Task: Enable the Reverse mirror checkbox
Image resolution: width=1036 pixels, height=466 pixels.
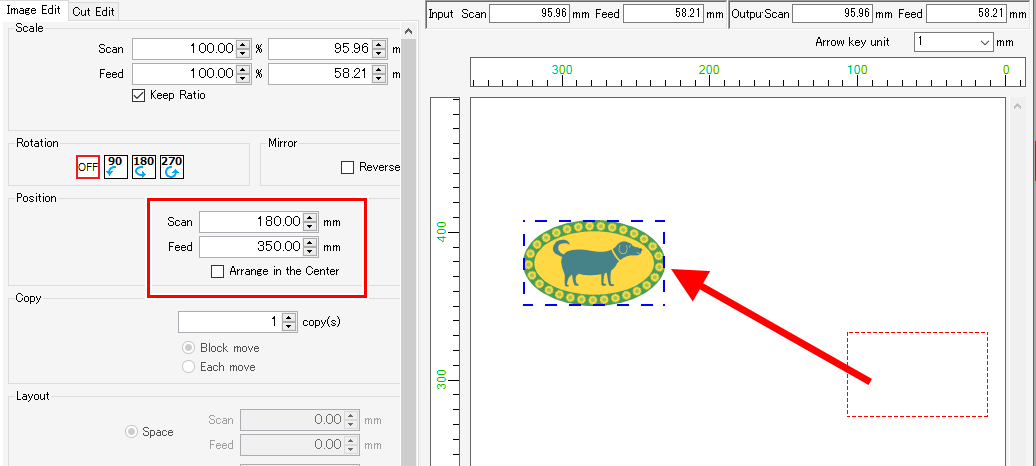Action: pyautogui.click(x=348, y=167)
